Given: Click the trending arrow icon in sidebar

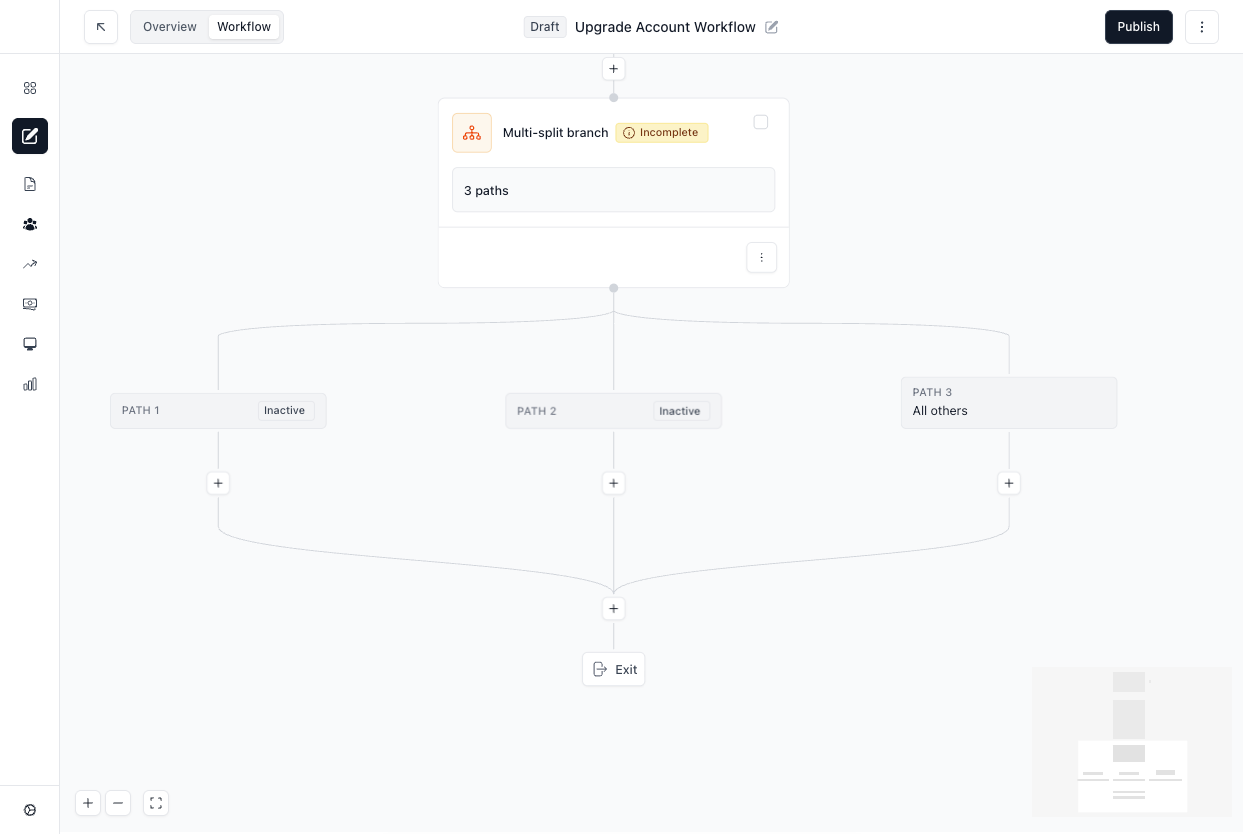Looking at the screenshot, I should [x=30, y=264].
